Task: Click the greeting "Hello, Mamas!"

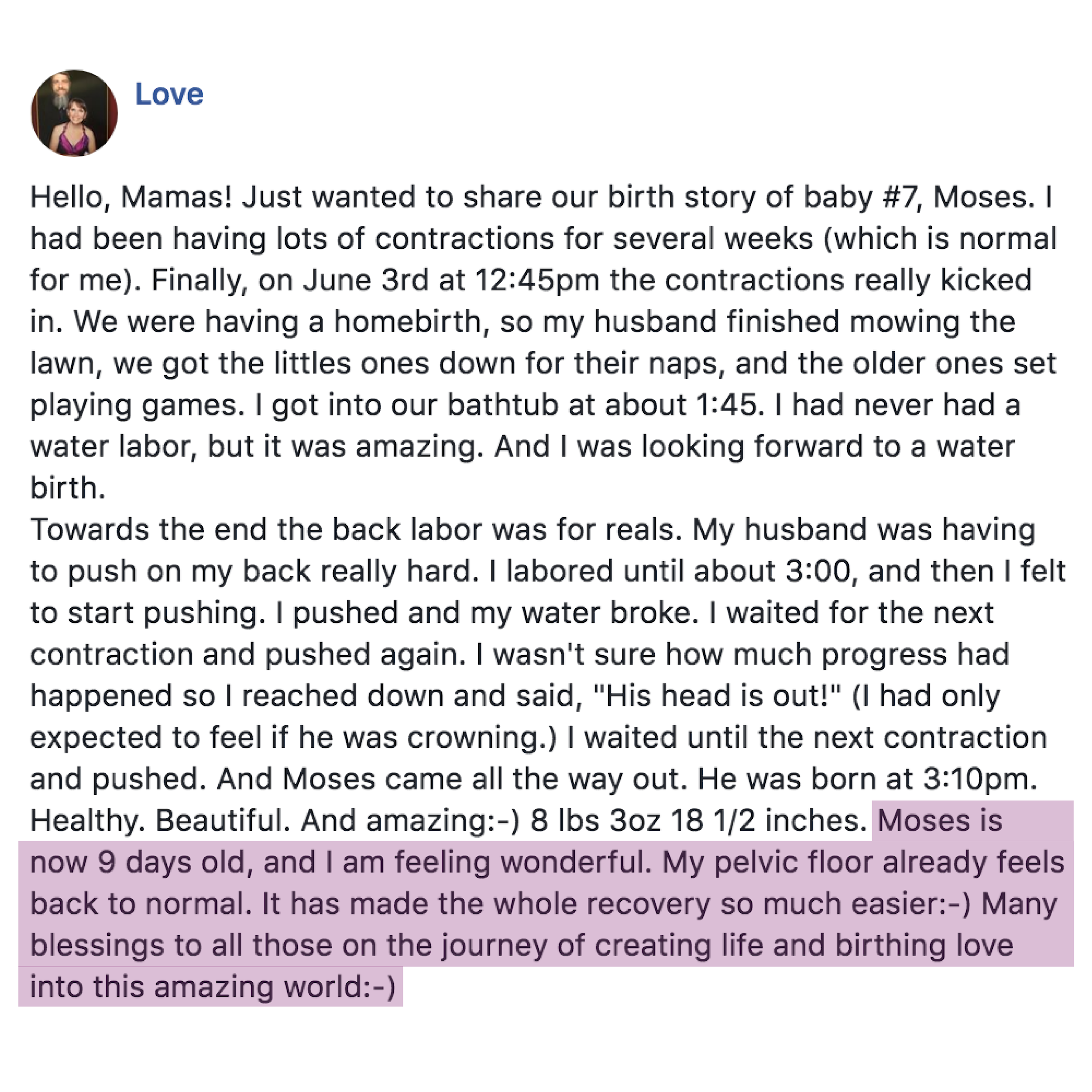Action: [131, 197]
